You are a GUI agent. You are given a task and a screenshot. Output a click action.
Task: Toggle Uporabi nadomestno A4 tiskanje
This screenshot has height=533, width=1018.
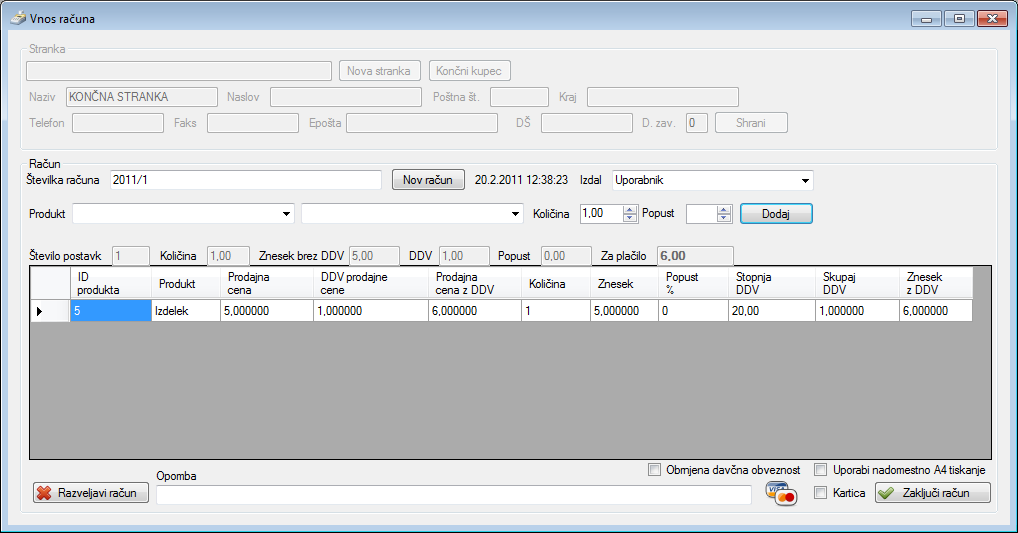821,470
